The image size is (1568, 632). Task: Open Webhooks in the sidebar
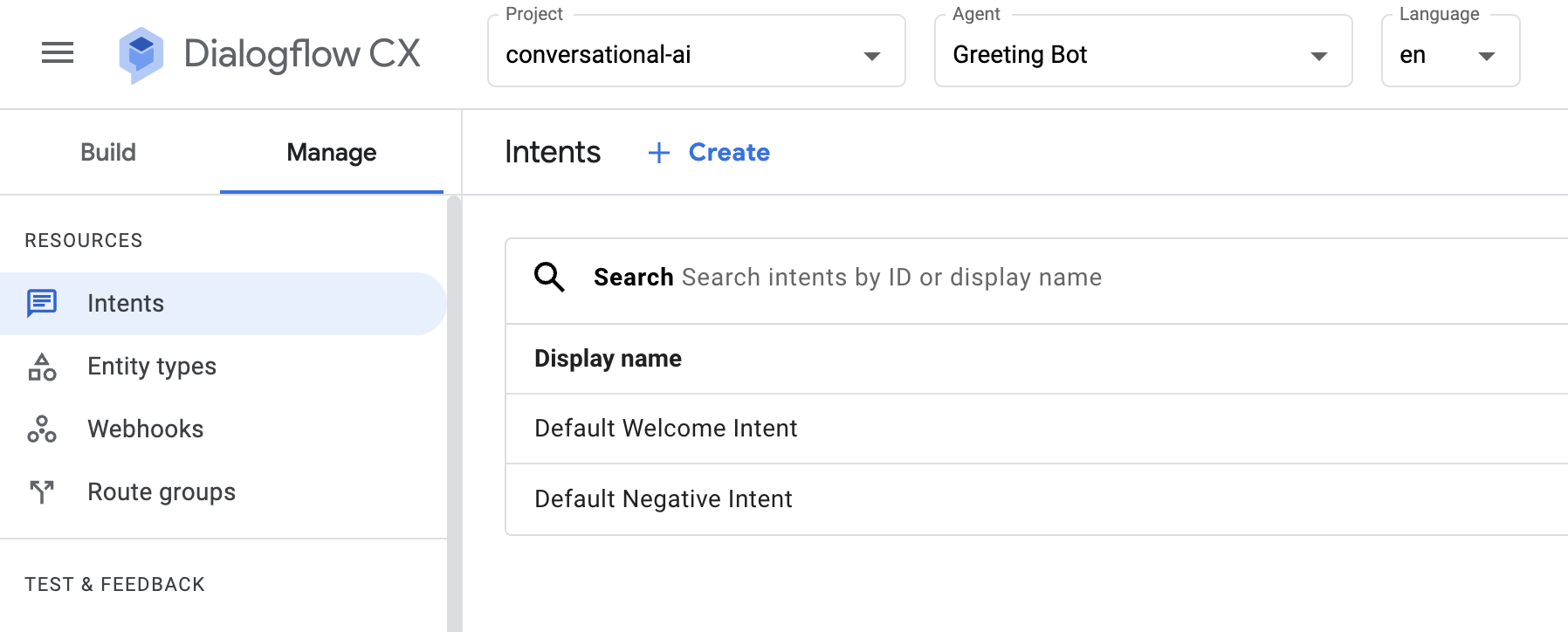tap(223, 429)
